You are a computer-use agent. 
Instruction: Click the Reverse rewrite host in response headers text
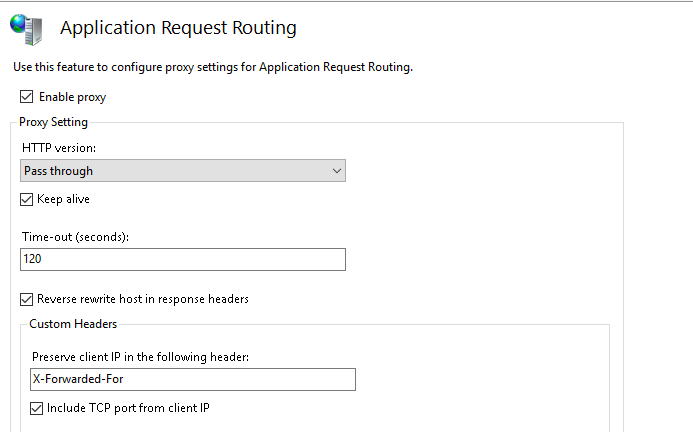pyautogui.click(x=143, y=299)
